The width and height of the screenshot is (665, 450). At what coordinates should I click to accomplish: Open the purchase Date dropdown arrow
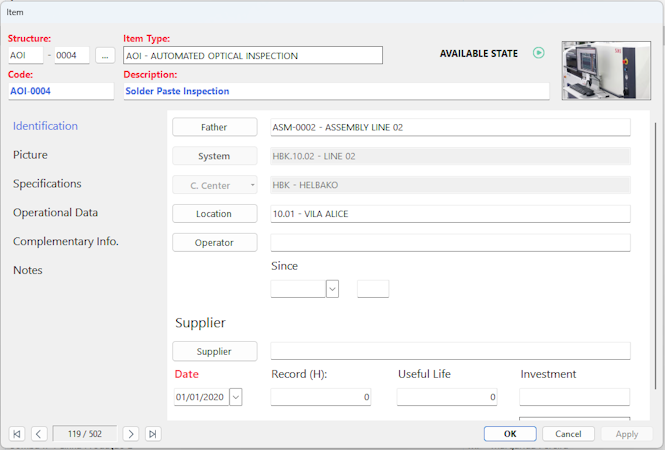pyautogui.click(x=236, y=397)
